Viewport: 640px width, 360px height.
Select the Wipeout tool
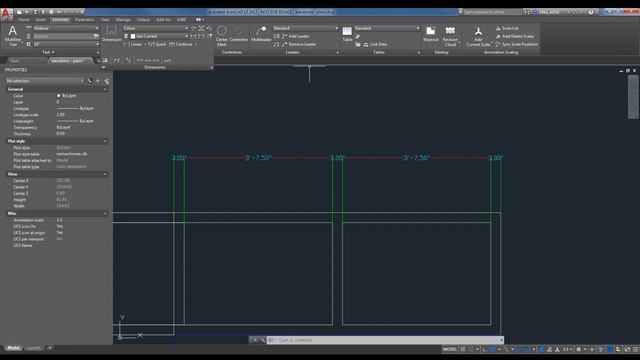click(430, 34)
